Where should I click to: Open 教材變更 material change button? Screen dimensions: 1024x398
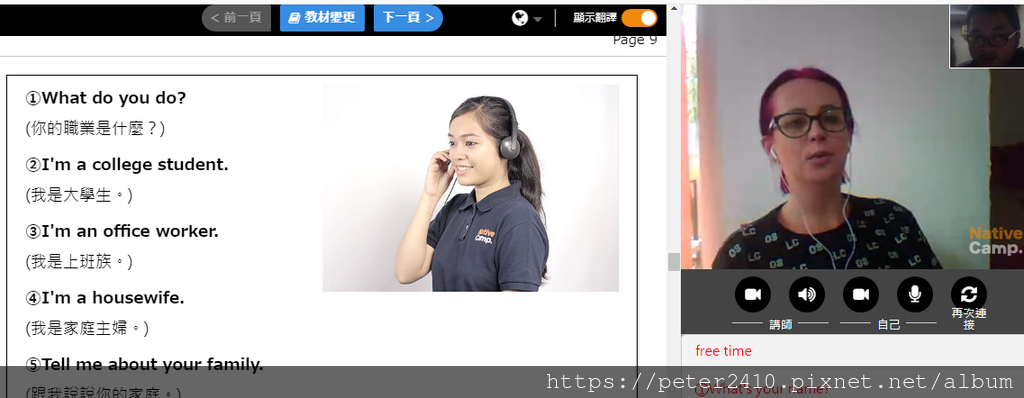322,18
